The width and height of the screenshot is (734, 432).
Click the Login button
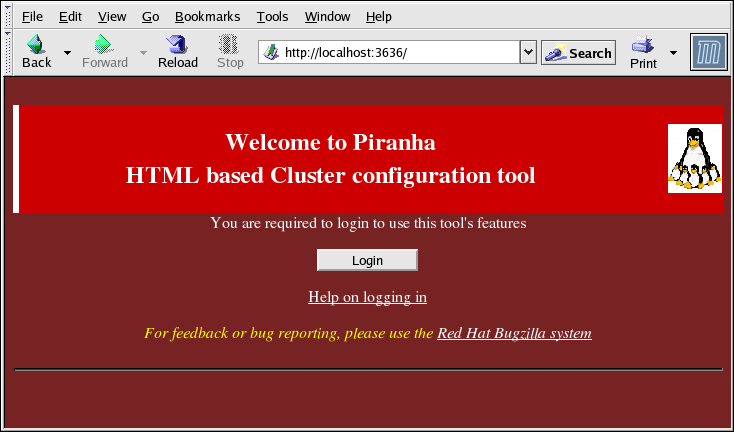(367, 260)
